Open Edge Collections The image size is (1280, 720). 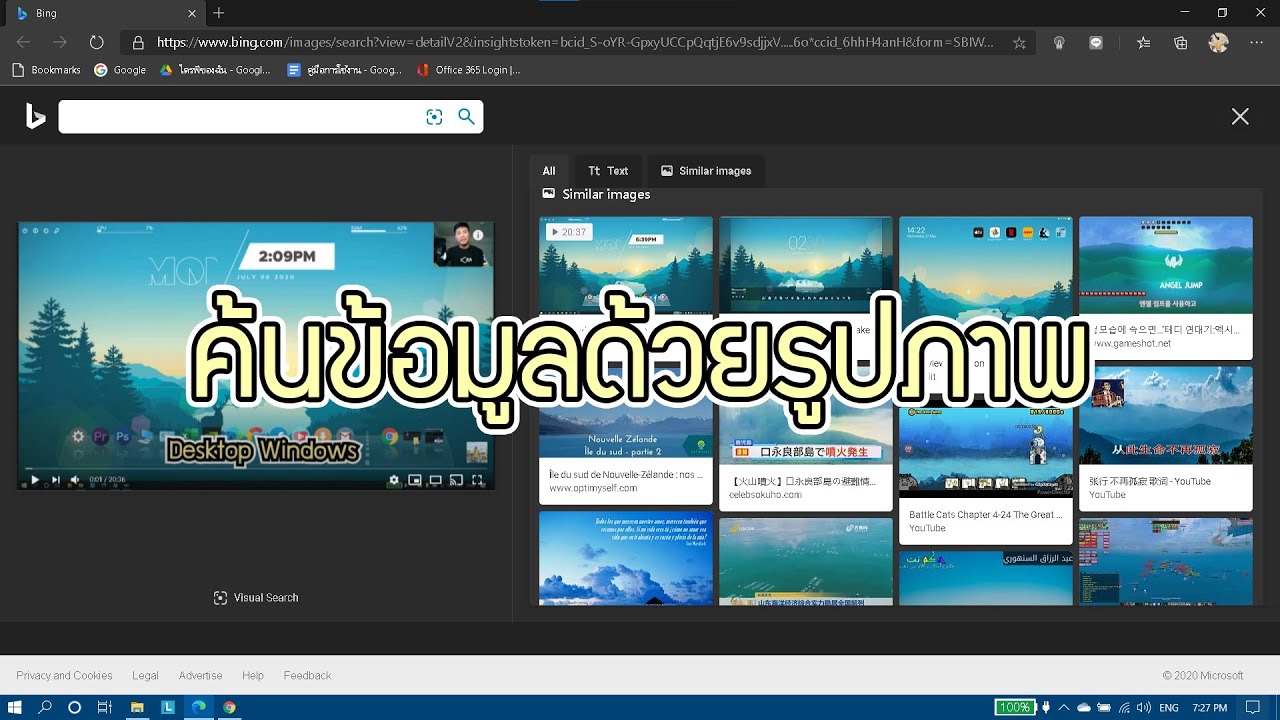pyautogui.click(x=1181, y=43)
